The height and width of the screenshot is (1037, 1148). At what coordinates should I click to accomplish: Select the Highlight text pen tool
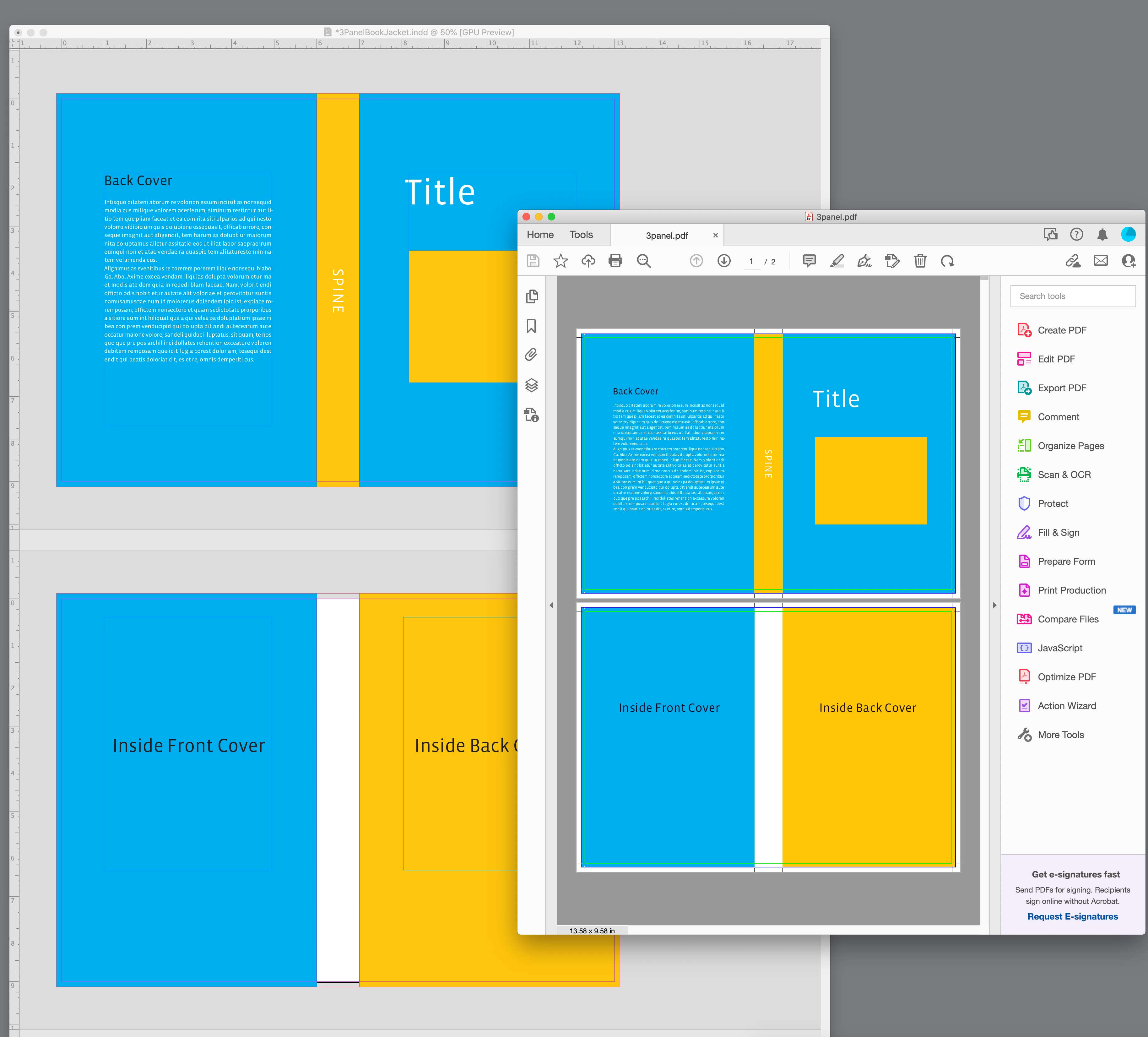[837, 261]
